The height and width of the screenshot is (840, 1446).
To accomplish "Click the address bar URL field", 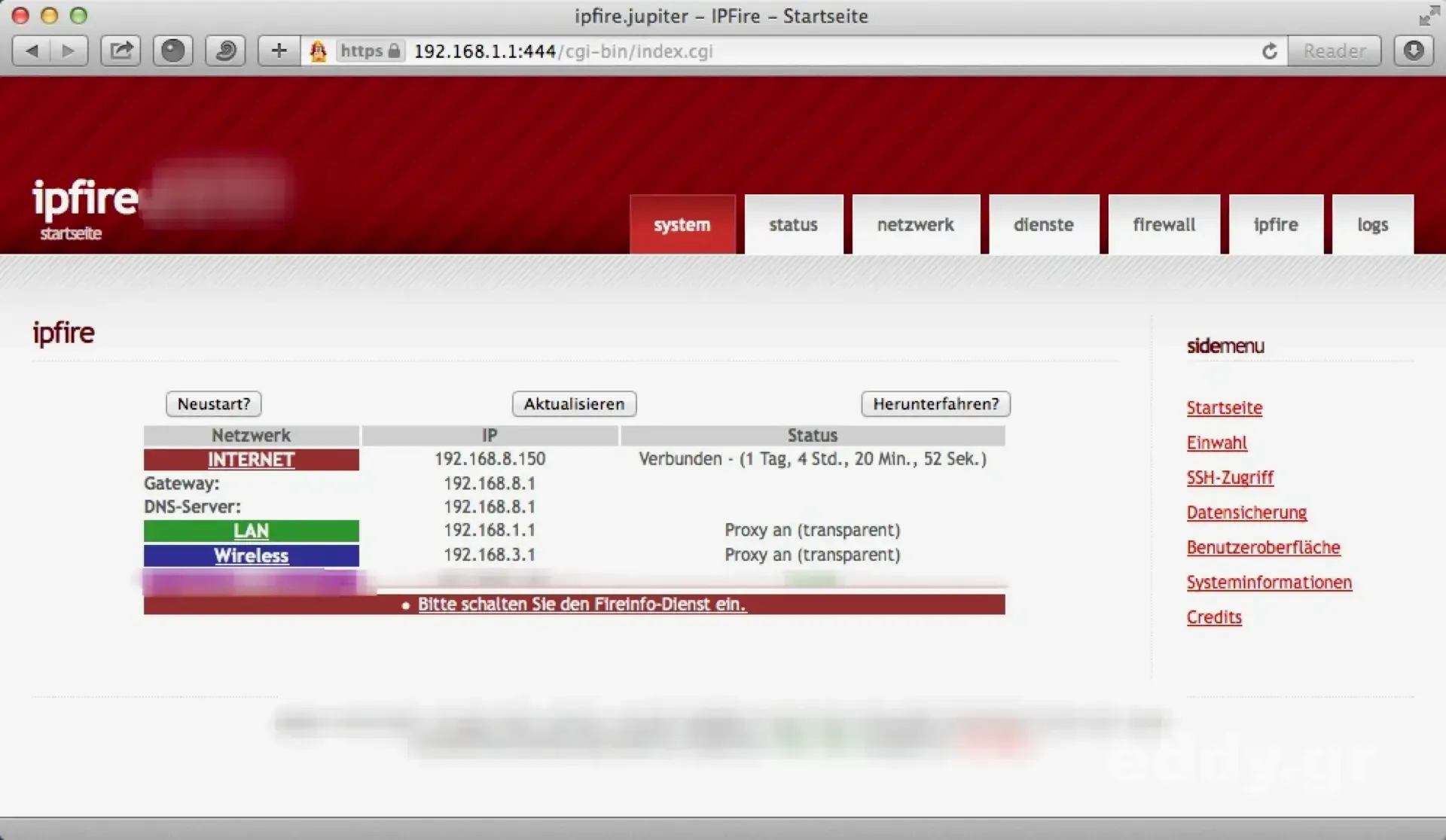I will (x=828, y=51).
